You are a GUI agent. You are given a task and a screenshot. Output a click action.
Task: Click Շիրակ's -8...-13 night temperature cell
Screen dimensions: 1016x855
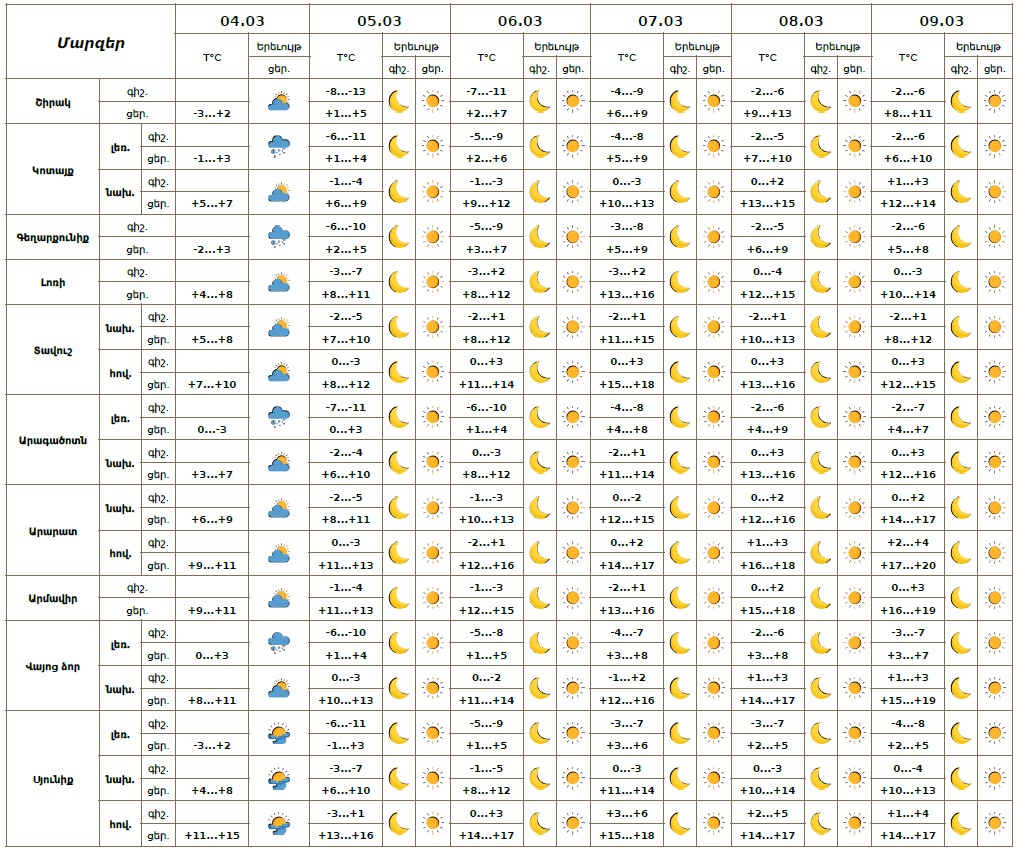(346, 91)
